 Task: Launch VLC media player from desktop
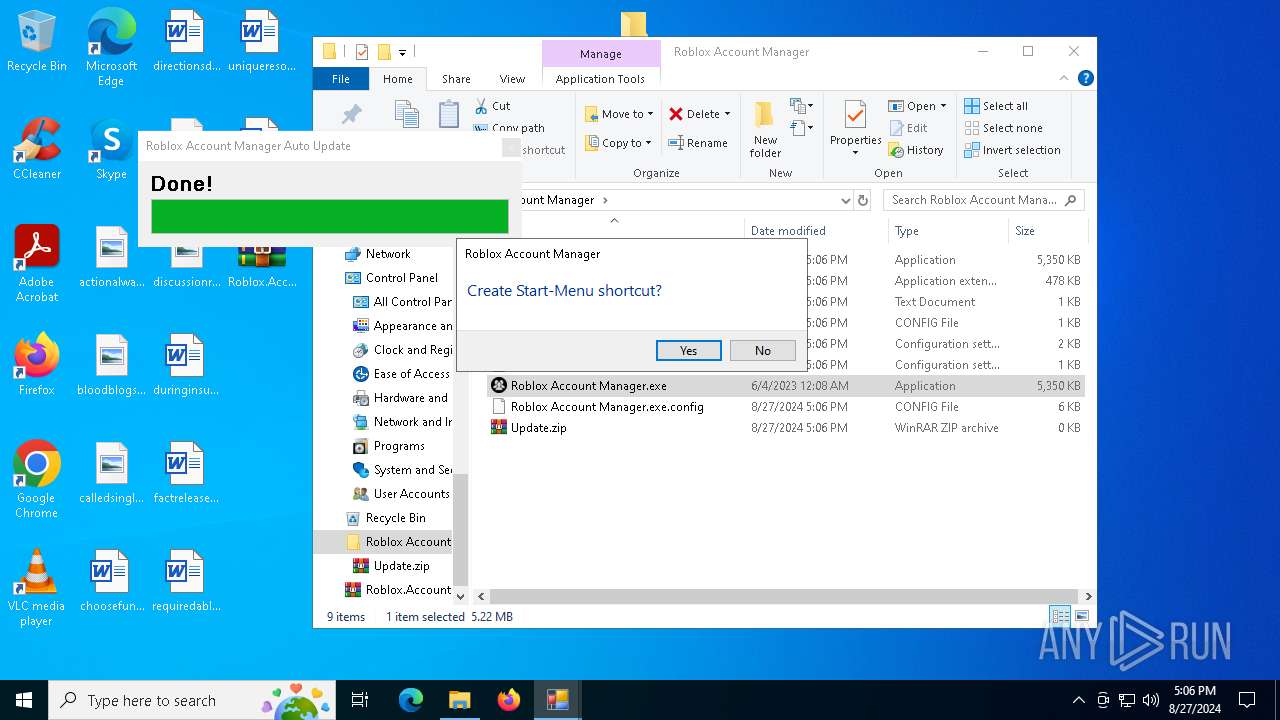click(37, 588)
